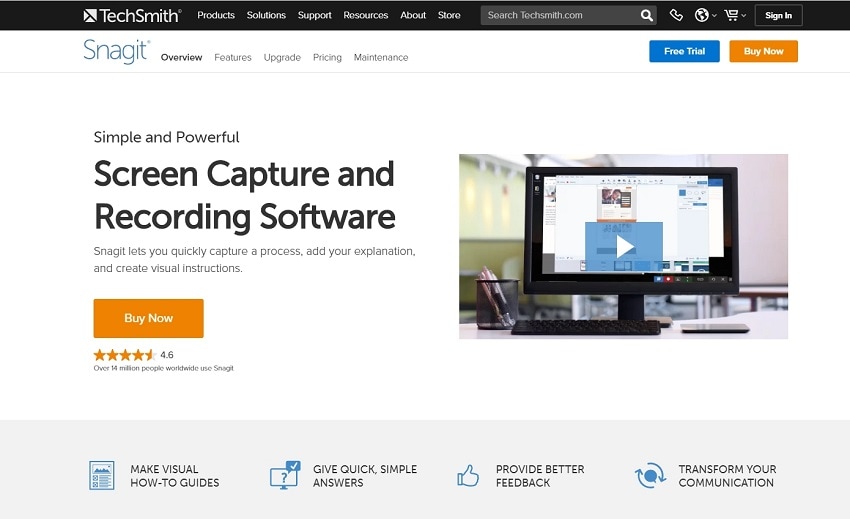The height and width of the screenshot is (519, 850).
Task: Click "MAKE VISUAL HOW-TO GUIDES" label
Action: click(175, 476)
